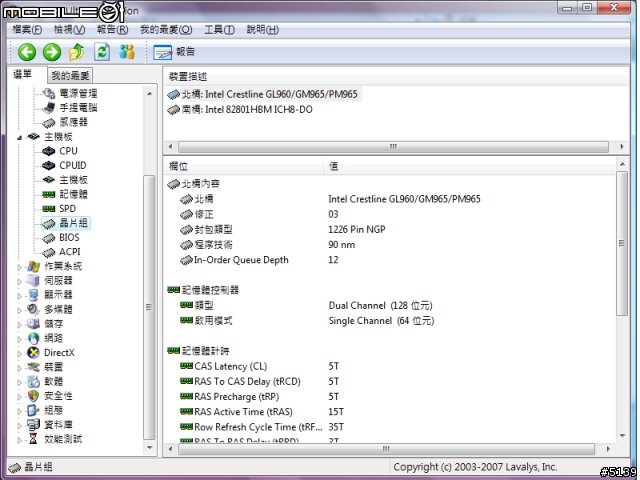
Task: Expand the 網路 node
Action: click(19, 339)
